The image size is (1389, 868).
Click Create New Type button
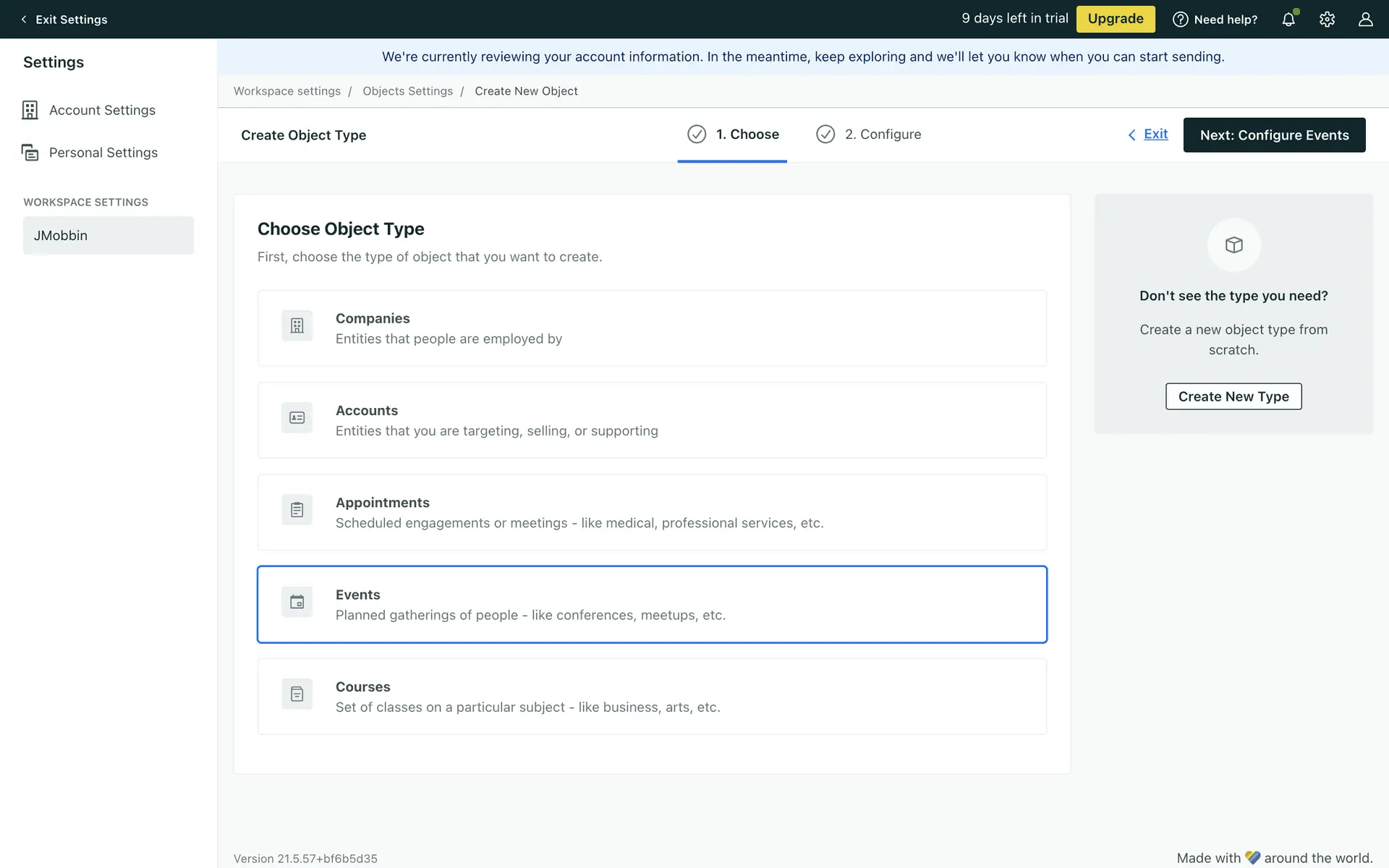pyautogui.click(x=1233, y=396)
